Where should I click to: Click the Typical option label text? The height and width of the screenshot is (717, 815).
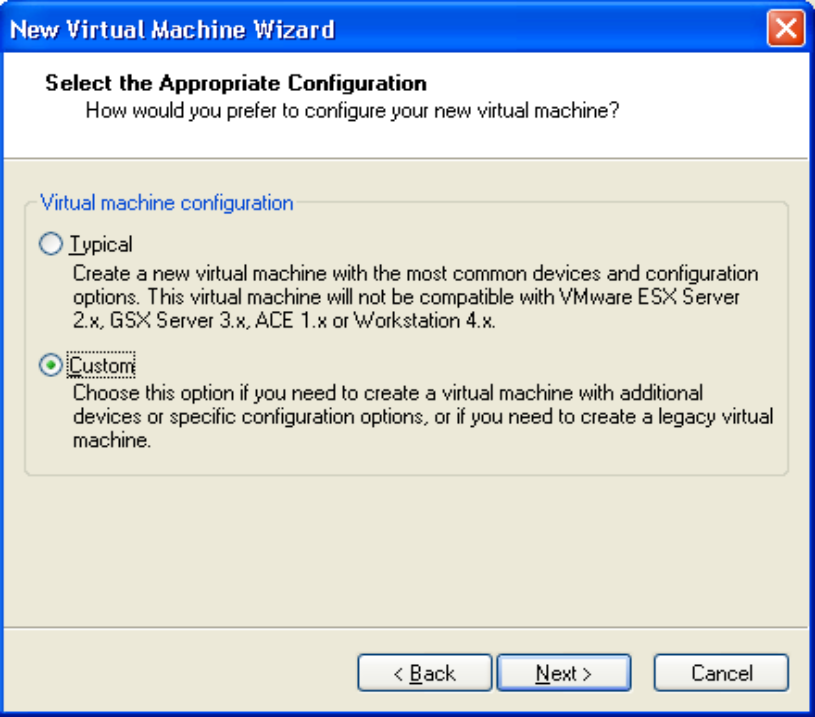(101, 244)
